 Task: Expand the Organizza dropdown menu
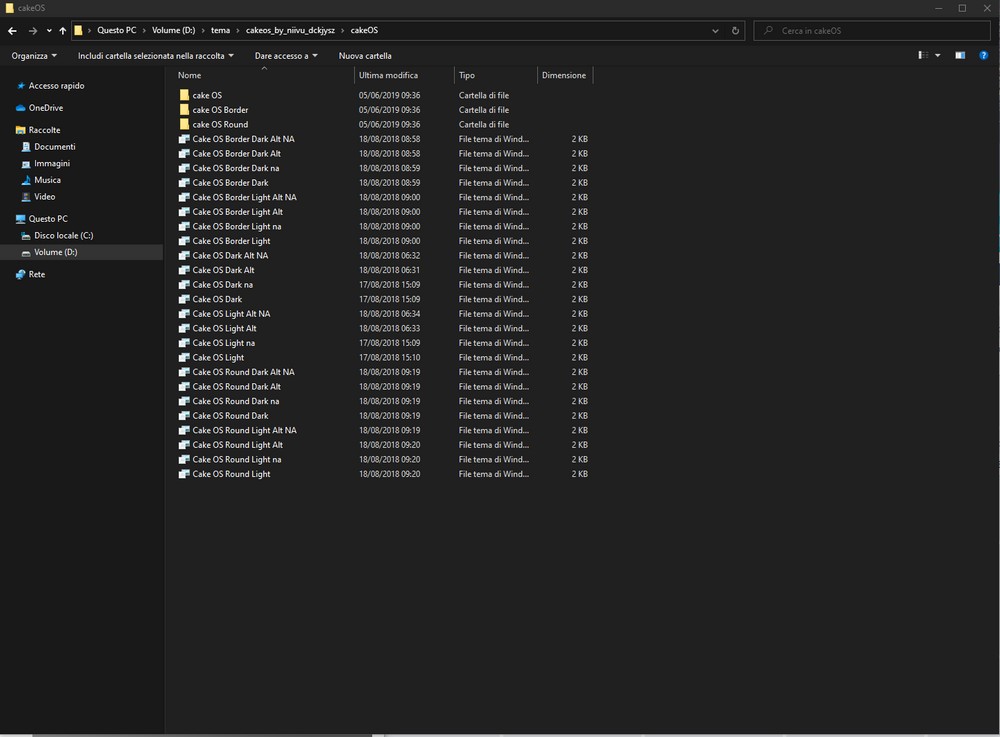34,56
